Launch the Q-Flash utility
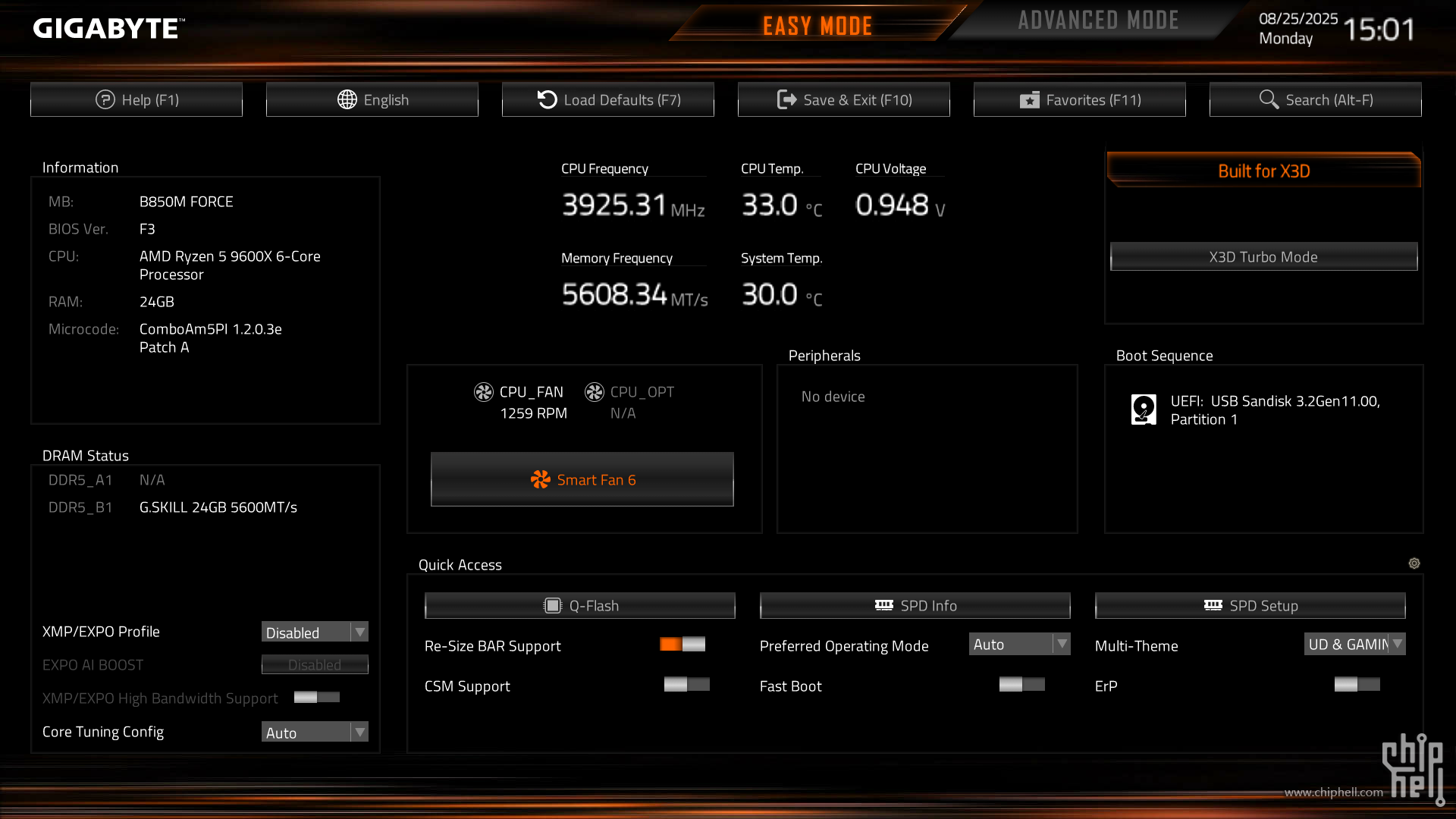This screenshot has height=819, width=1456. 580,605
